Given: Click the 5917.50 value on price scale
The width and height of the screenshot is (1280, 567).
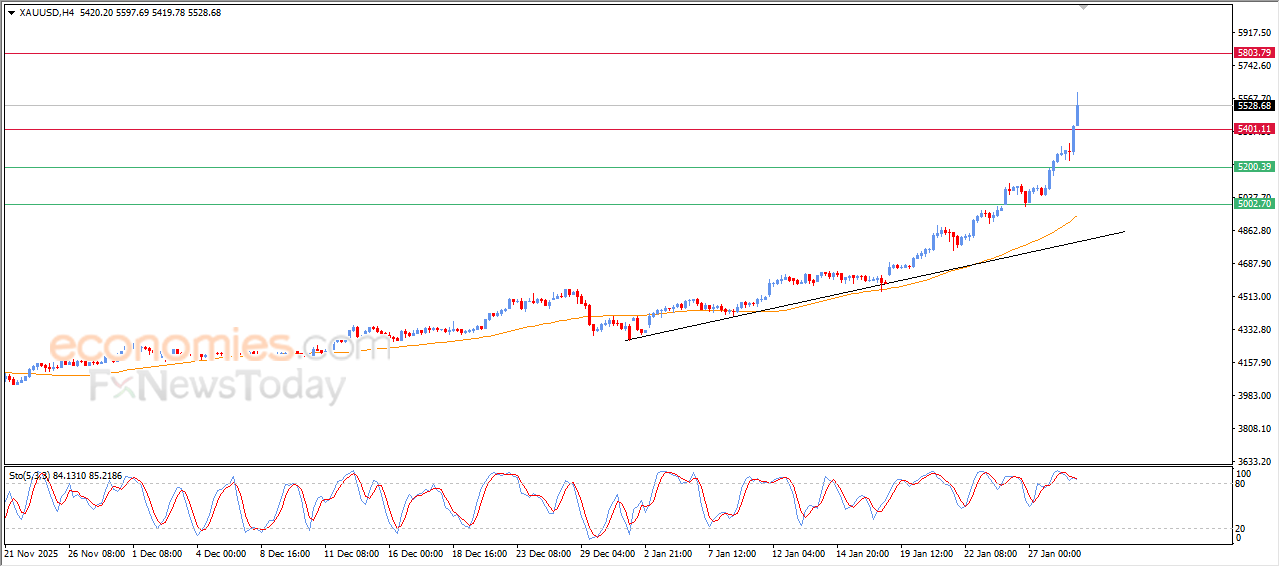Looking at the screenshot, I should [x=1253, y=32].
